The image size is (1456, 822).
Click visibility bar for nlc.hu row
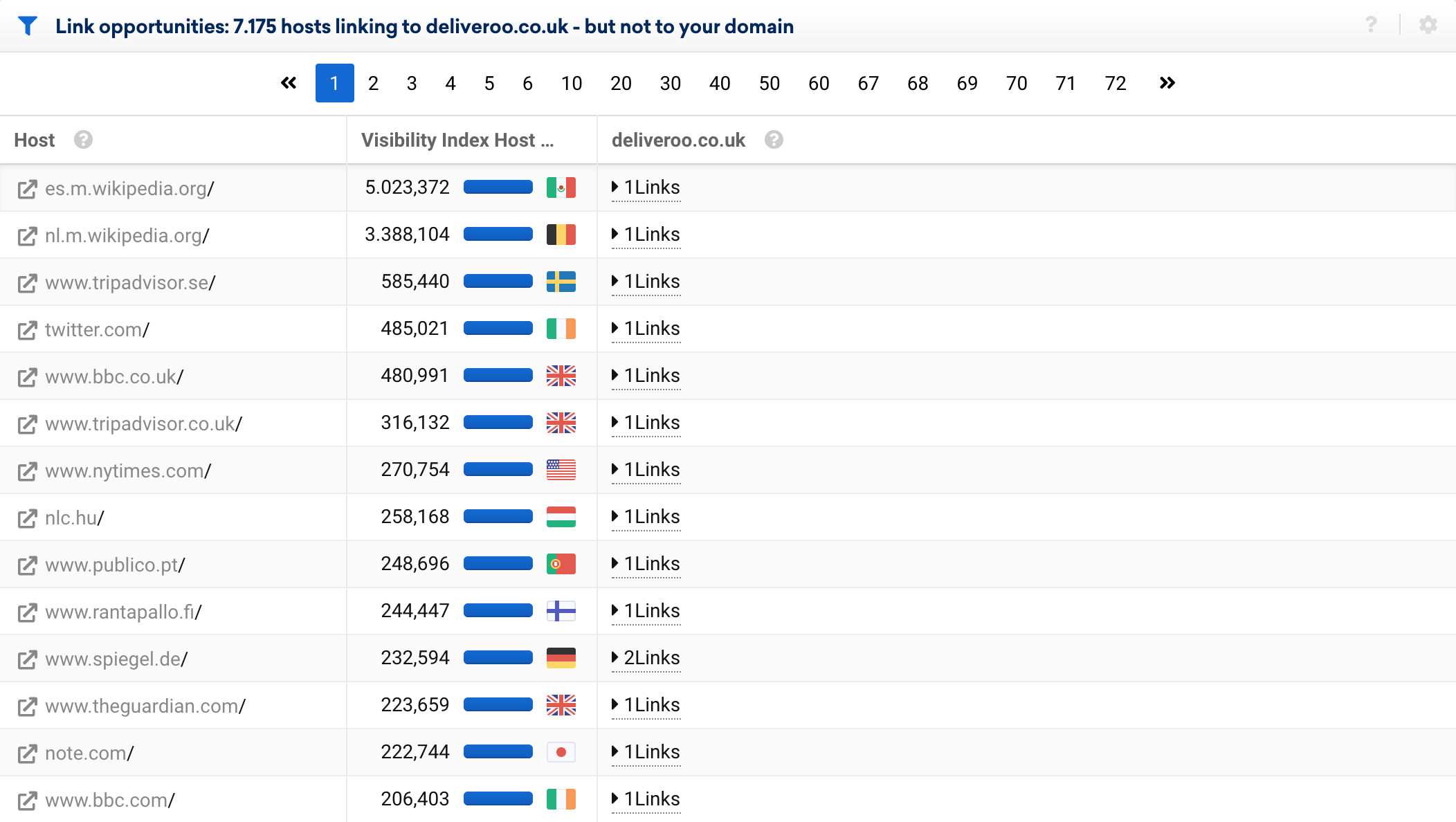tap(498, 516)
